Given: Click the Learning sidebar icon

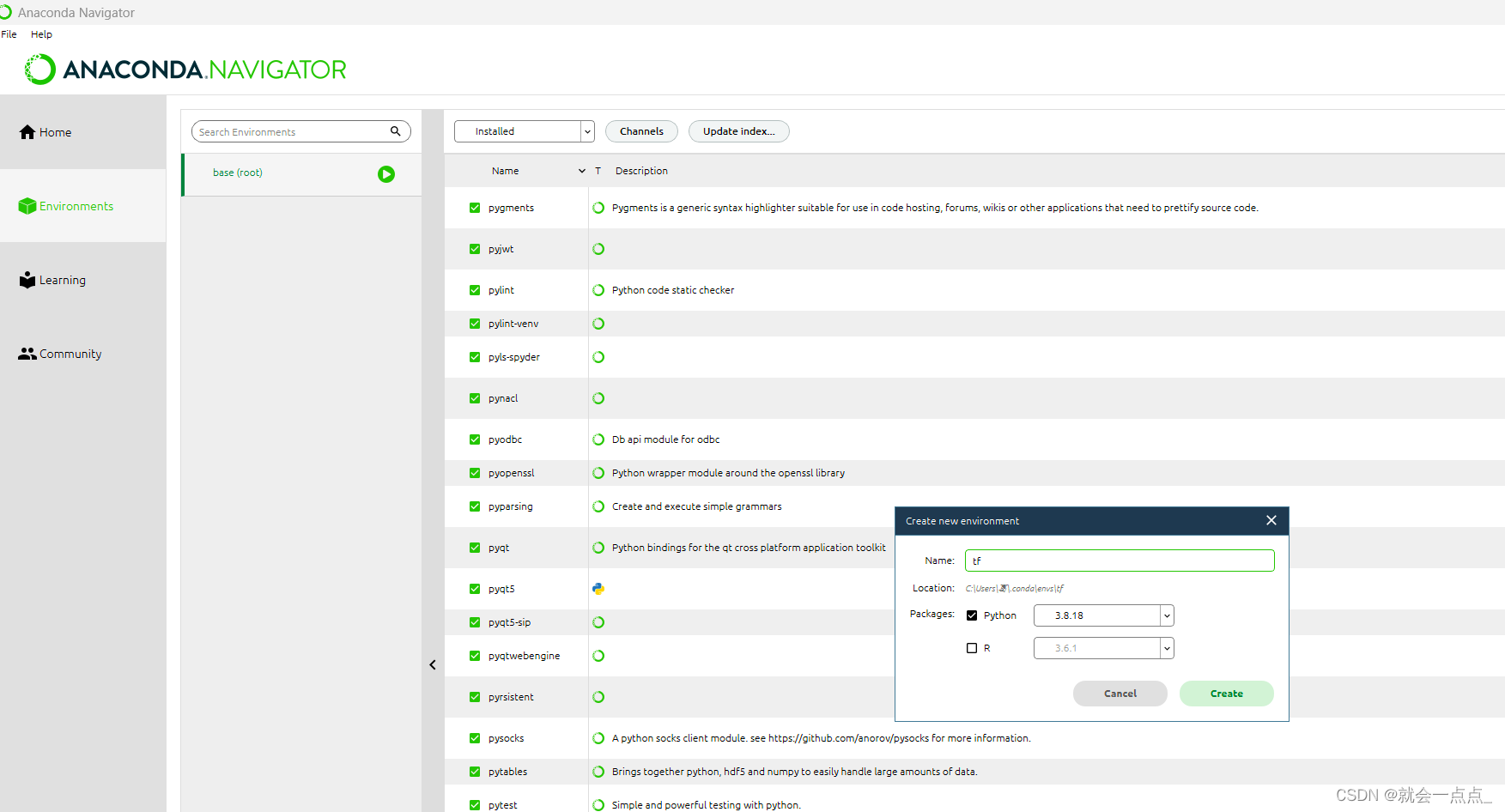Looking at the screenshot, I should [x=27, y=280].
